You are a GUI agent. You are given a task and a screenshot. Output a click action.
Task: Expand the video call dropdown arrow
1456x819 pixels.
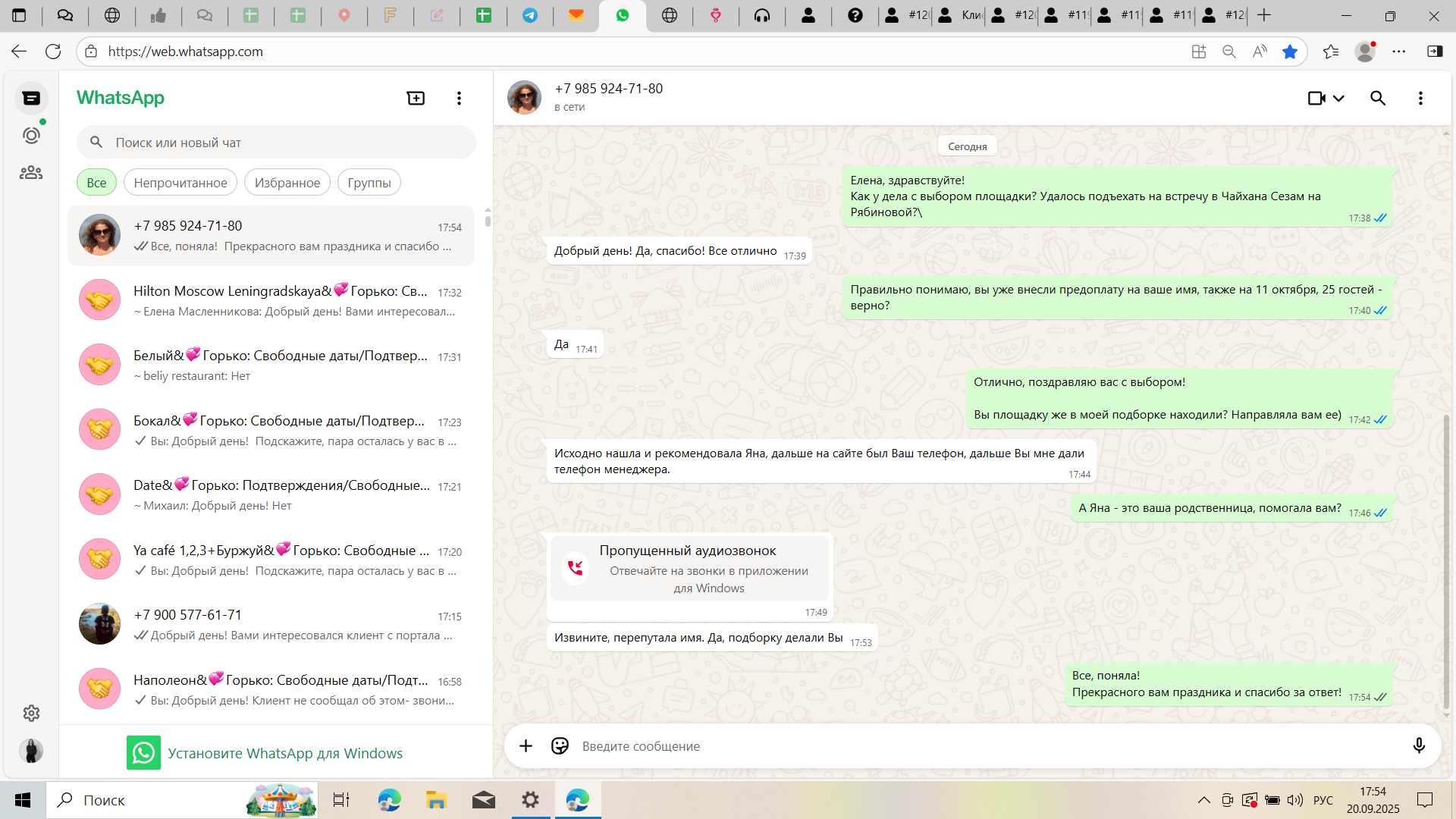click(1338, 98)
